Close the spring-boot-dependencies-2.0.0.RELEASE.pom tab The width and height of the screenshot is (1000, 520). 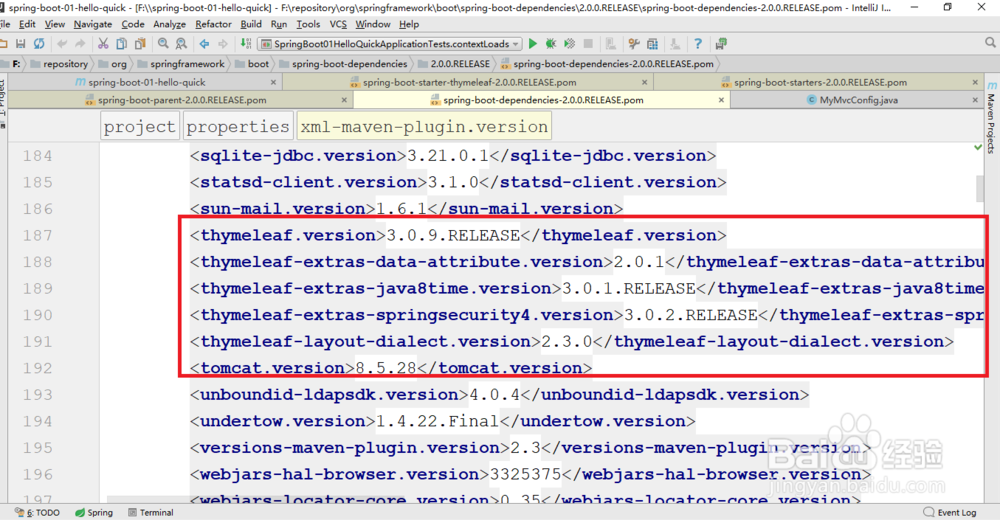point(721,100)
